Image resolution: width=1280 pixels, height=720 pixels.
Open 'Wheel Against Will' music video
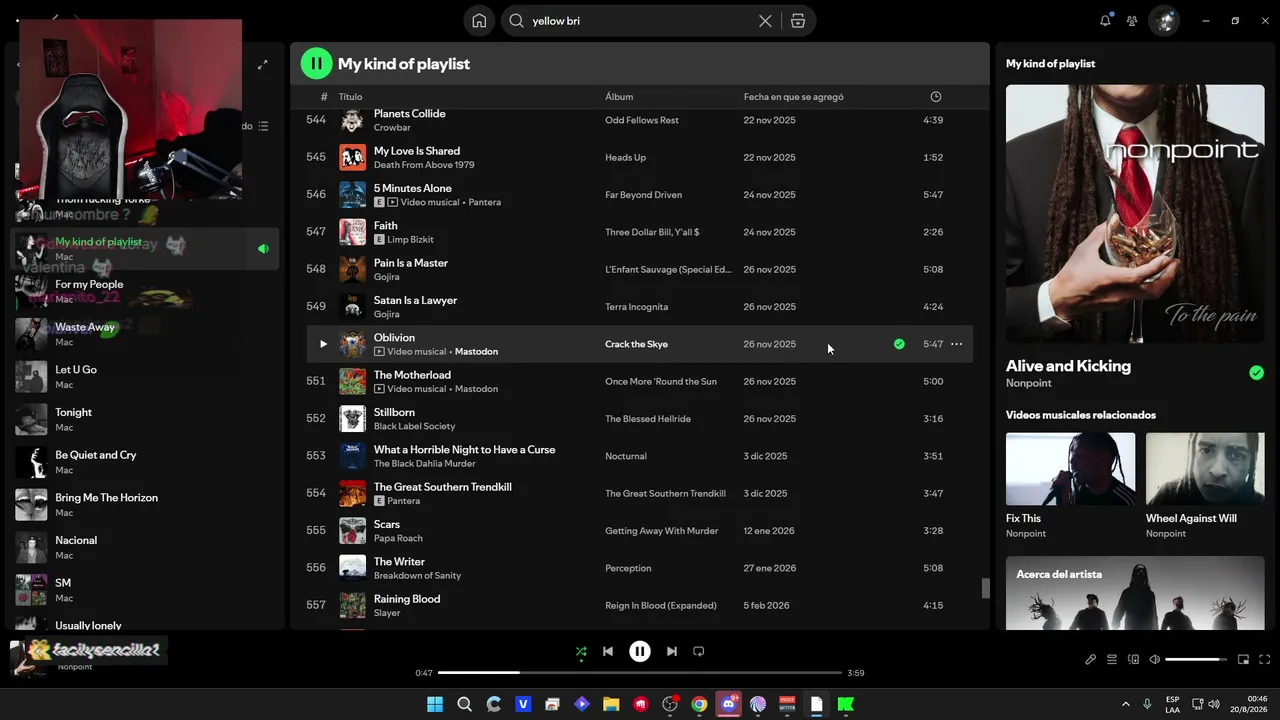click(x=1205, y=469)
